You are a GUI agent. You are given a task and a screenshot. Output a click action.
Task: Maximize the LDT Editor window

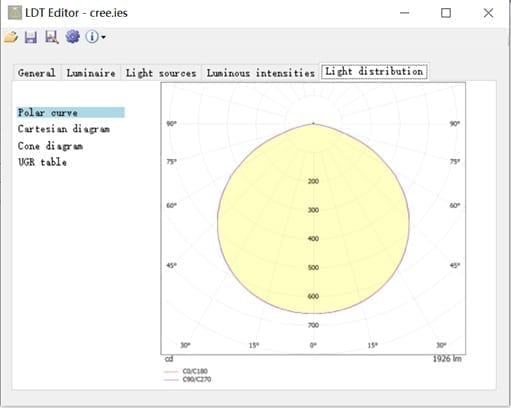[446, 13]
